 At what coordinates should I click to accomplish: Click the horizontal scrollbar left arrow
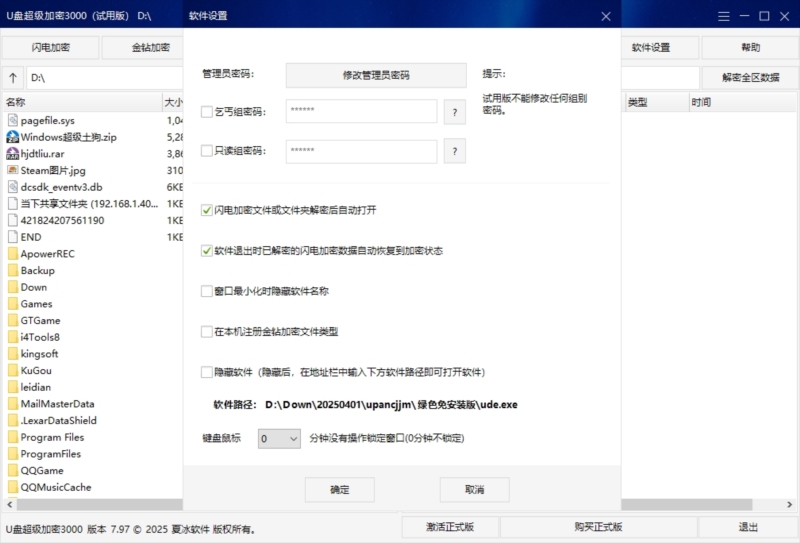coord(10,505)
